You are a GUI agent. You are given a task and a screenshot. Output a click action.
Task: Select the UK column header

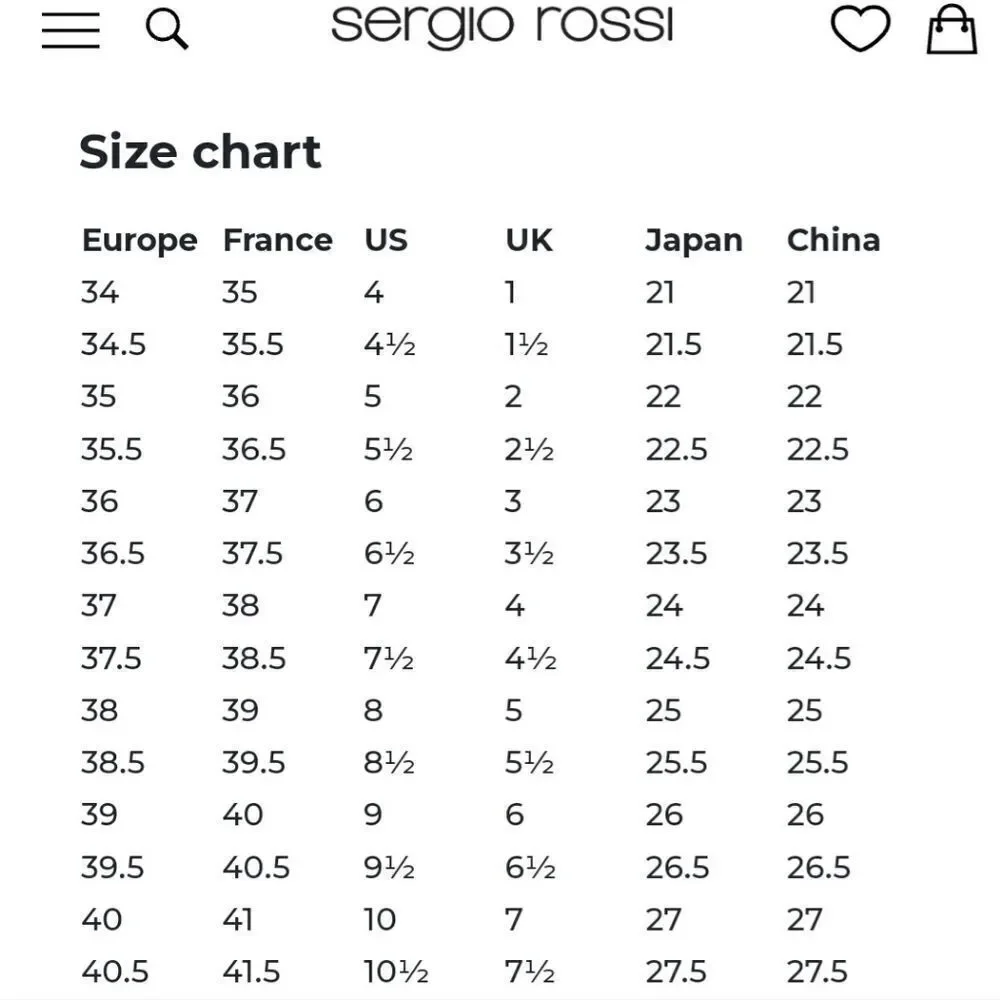tap(529, 240)
